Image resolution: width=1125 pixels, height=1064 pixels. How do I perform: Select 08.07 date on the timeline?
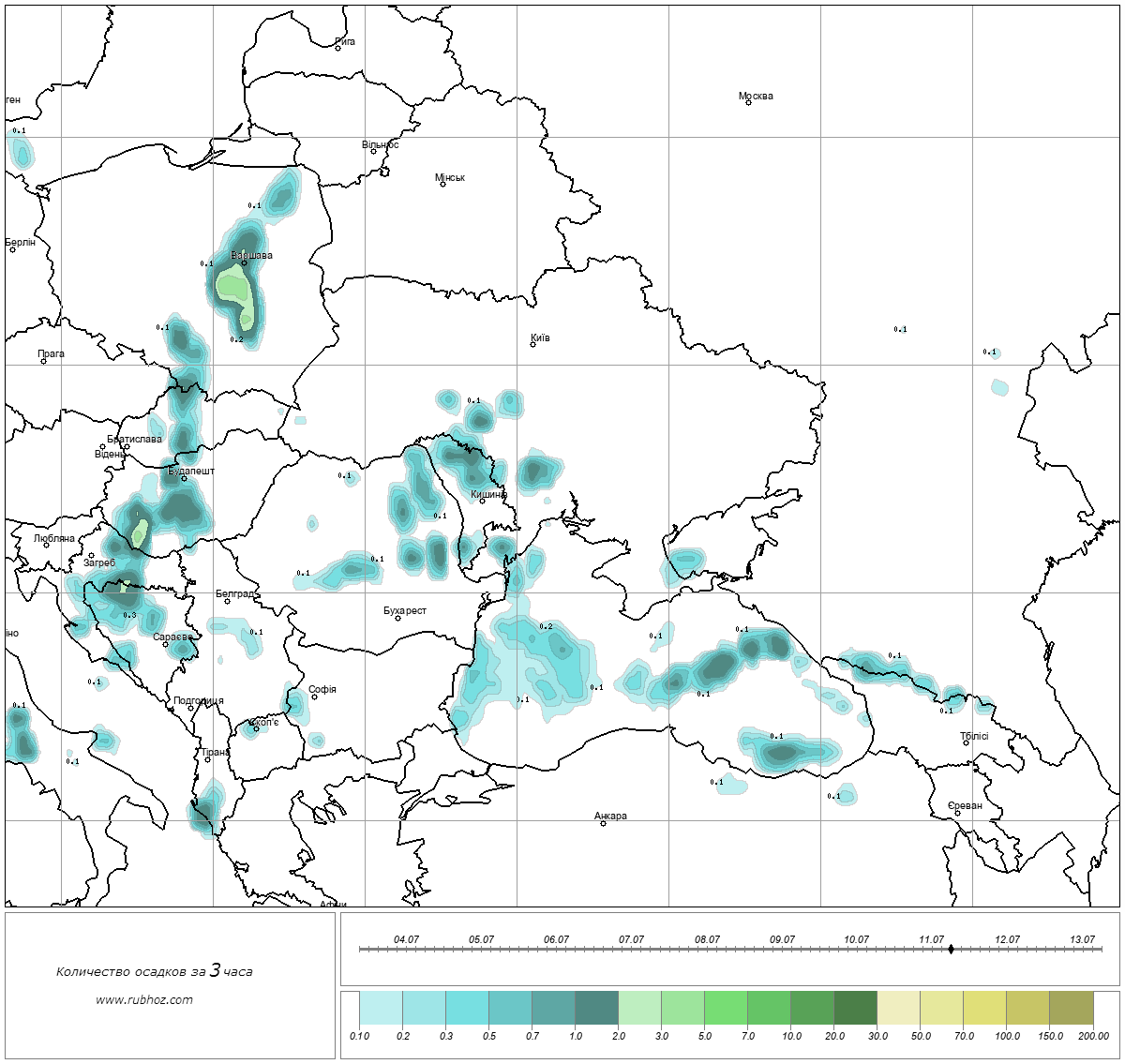click(707, 939)
